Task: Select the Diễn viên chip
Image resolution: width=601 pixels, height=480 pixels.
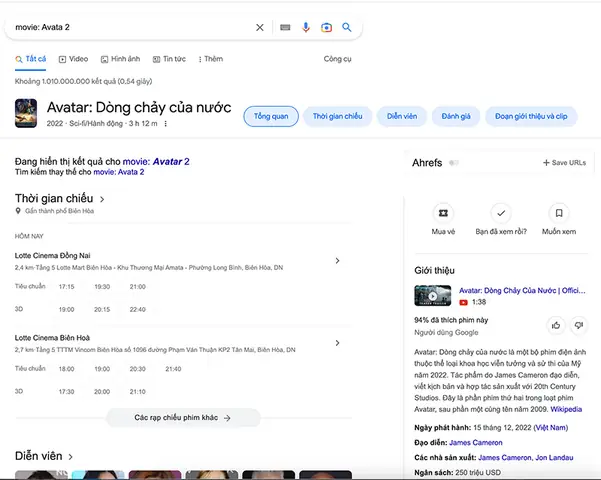Action: [x=402, y=116]
